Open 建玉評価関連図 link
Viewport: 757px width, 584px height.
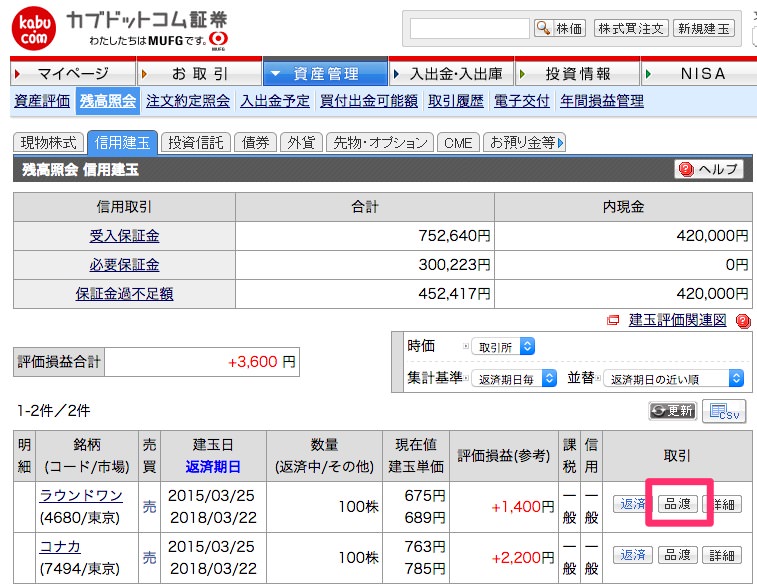coord(677,320)
